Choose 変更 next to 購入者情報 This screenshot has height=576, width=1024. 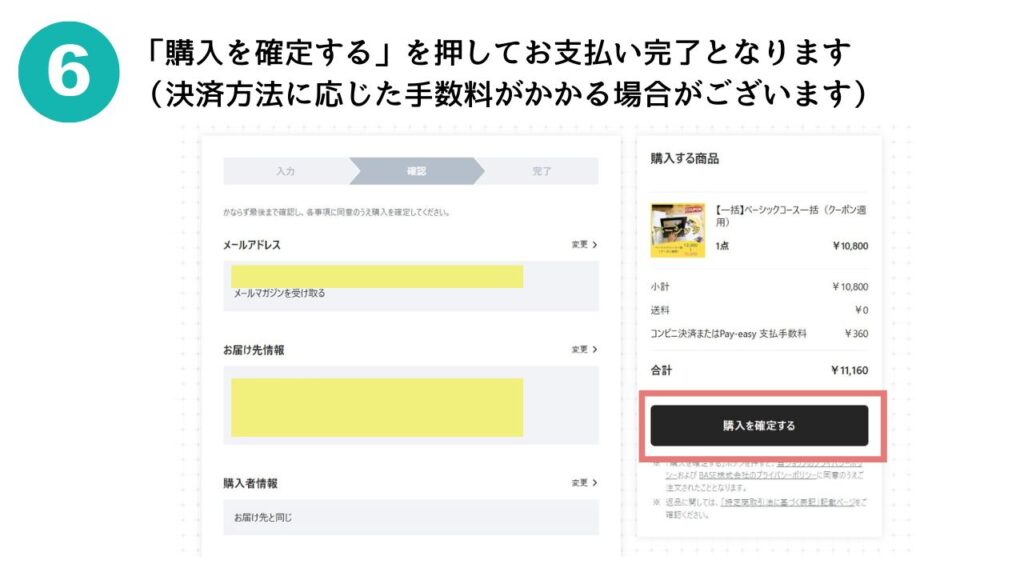[579, 483]
